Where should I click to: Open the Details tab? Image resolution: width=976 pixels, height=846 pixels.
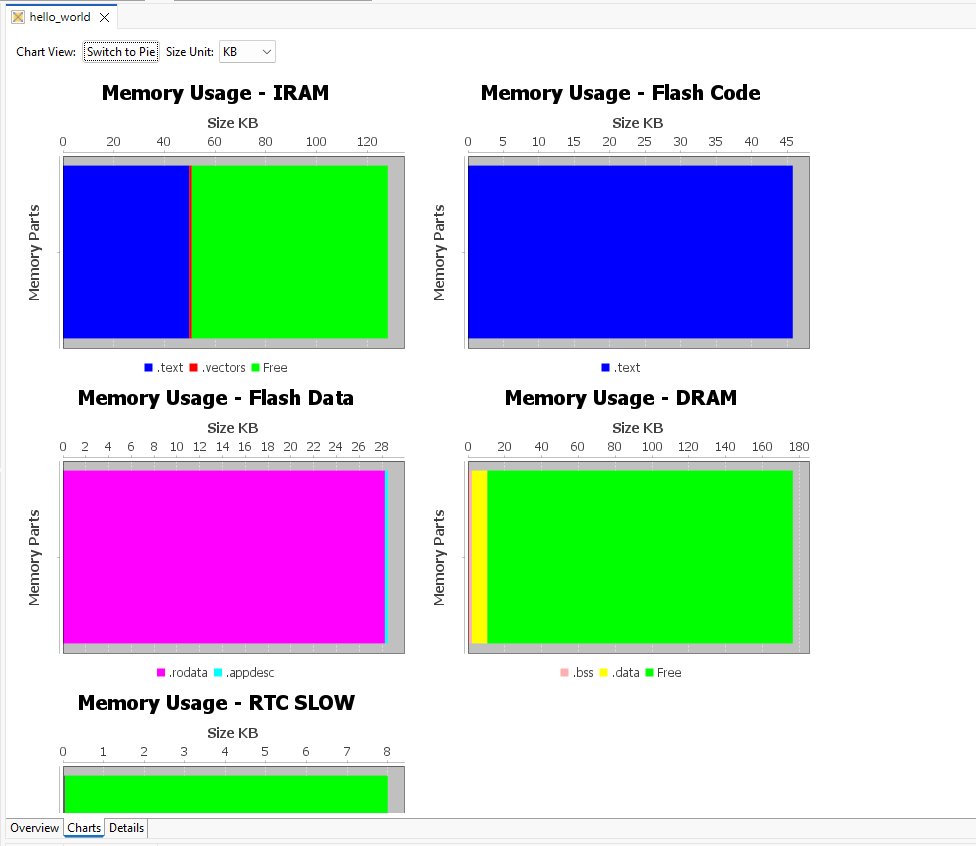[x=126, y=828]
